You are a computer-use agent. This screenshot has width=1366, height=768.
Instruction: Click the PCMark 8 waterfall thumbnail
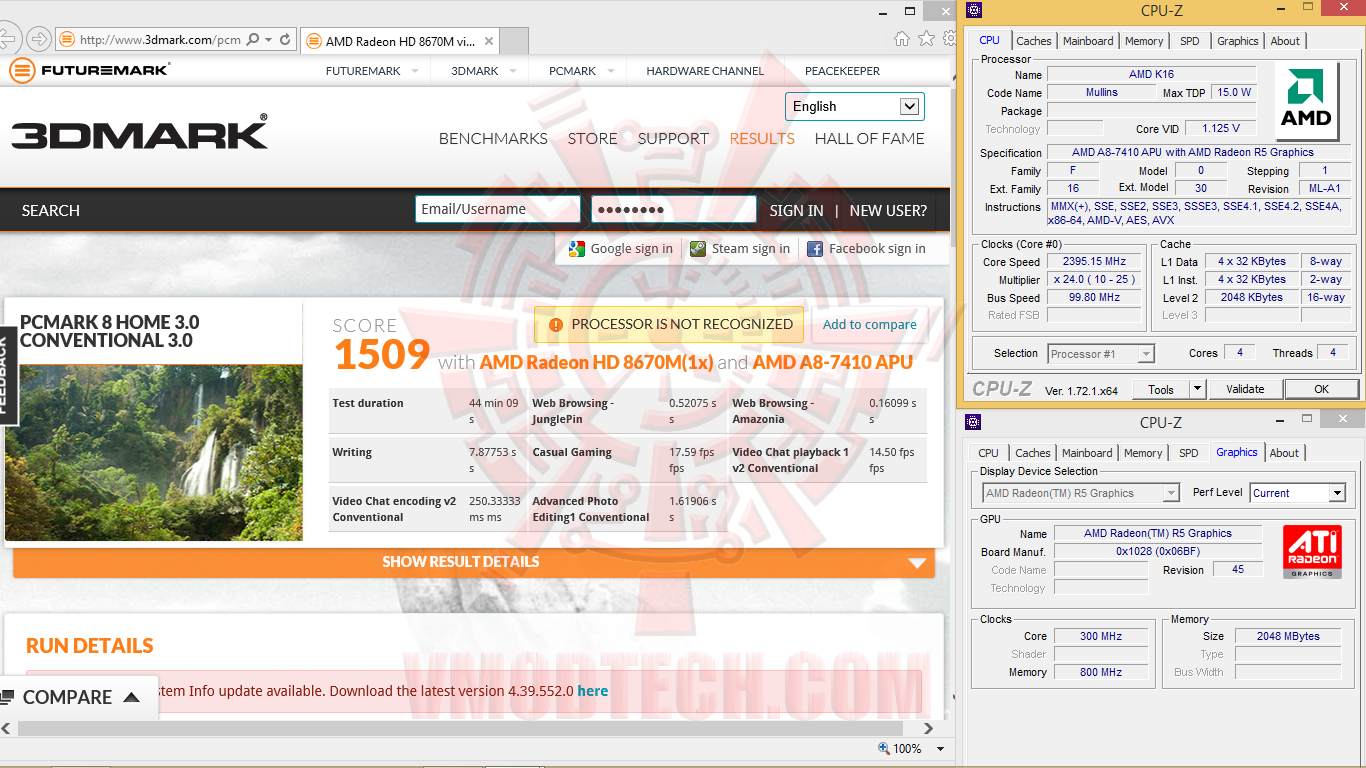(154, 453)
